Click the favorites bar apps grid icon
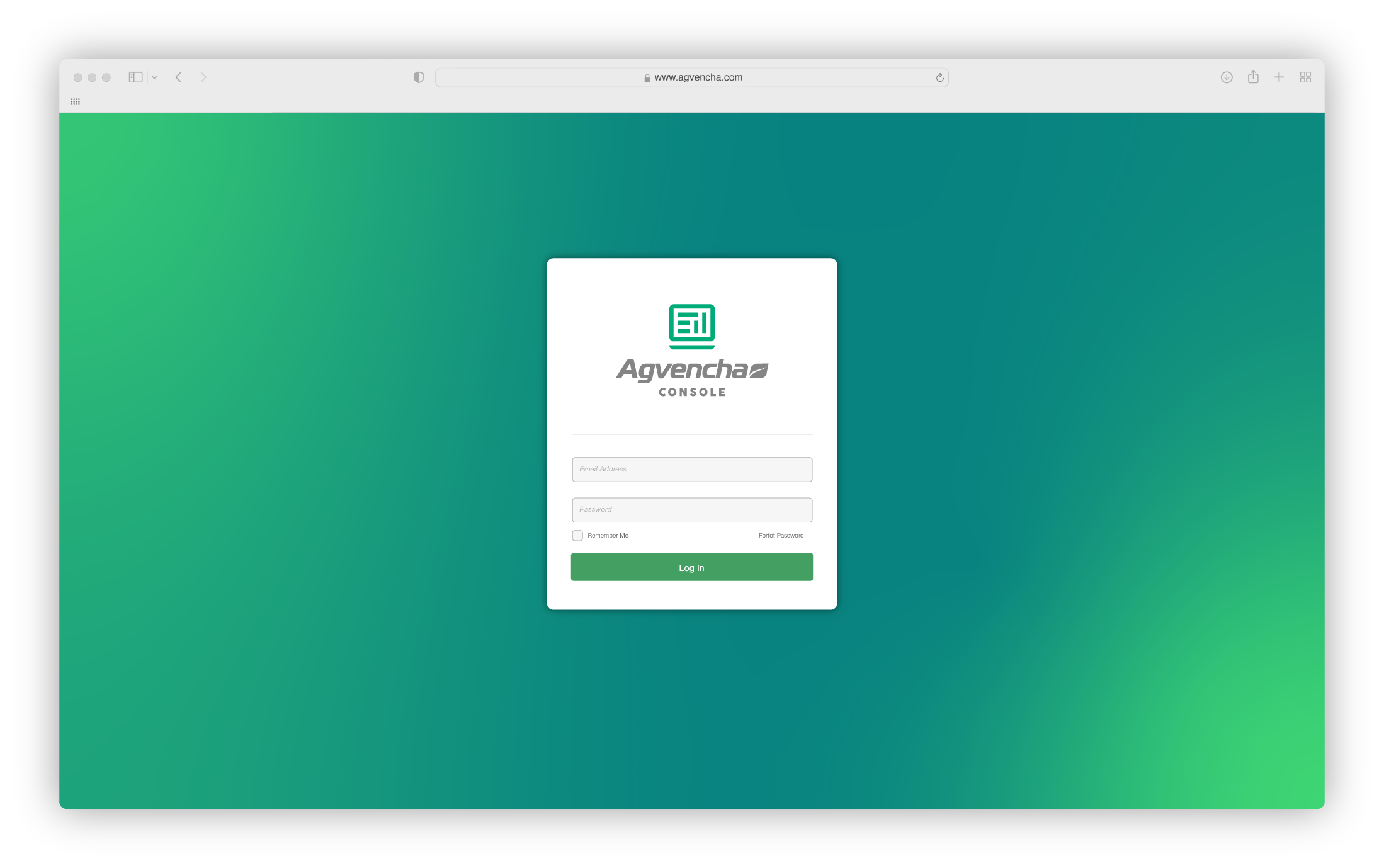 (75, 102)
